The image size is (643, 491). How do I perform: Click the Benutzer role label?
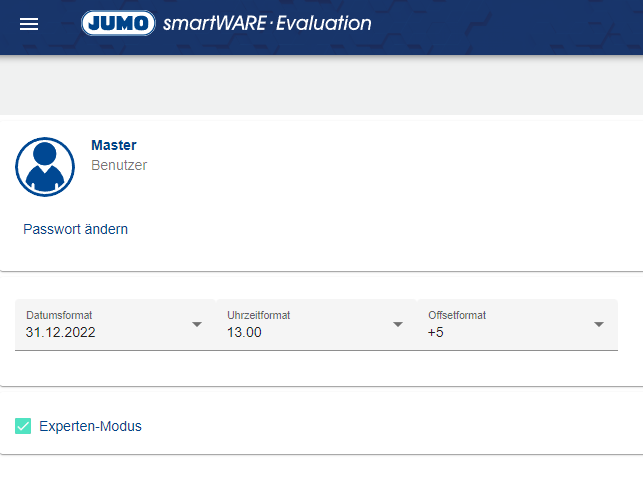pyautogui.click(x=119, y=165)
